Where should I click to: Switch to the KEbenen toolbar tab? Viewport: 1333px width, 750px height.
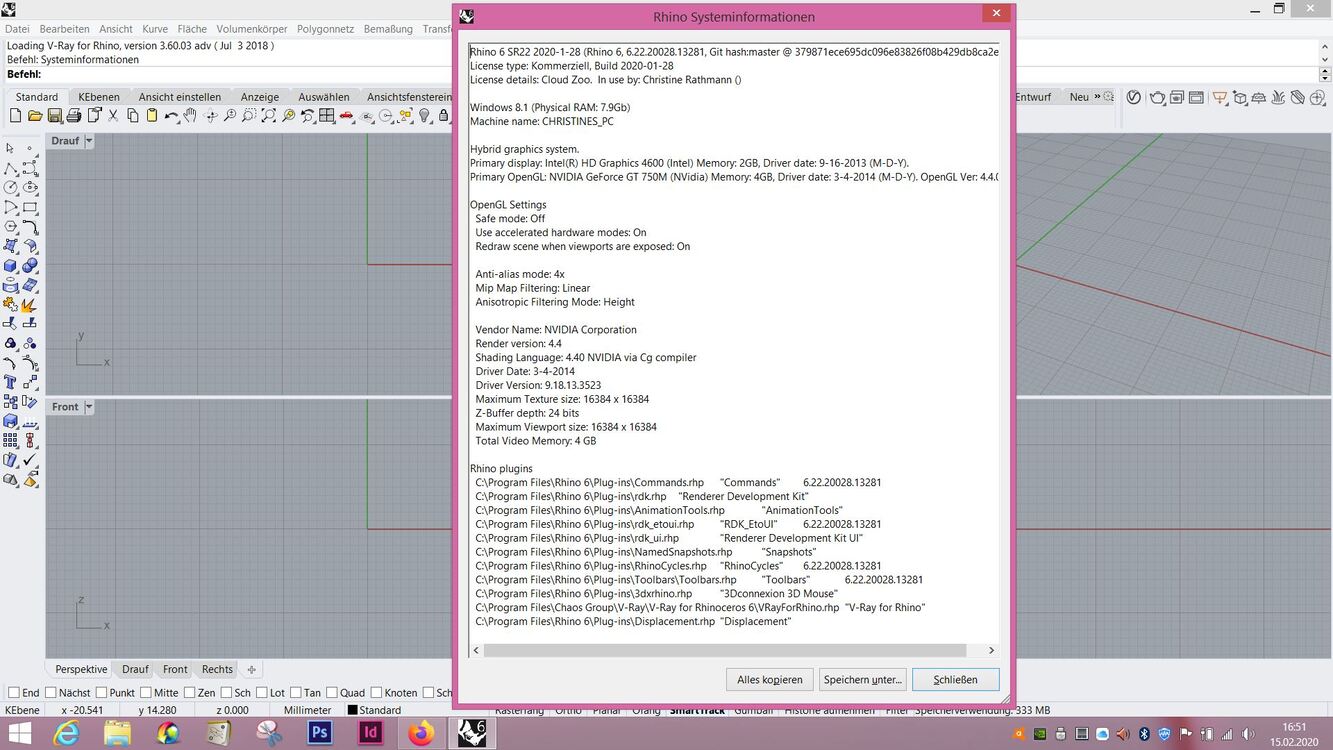click(x=99, y=97)
